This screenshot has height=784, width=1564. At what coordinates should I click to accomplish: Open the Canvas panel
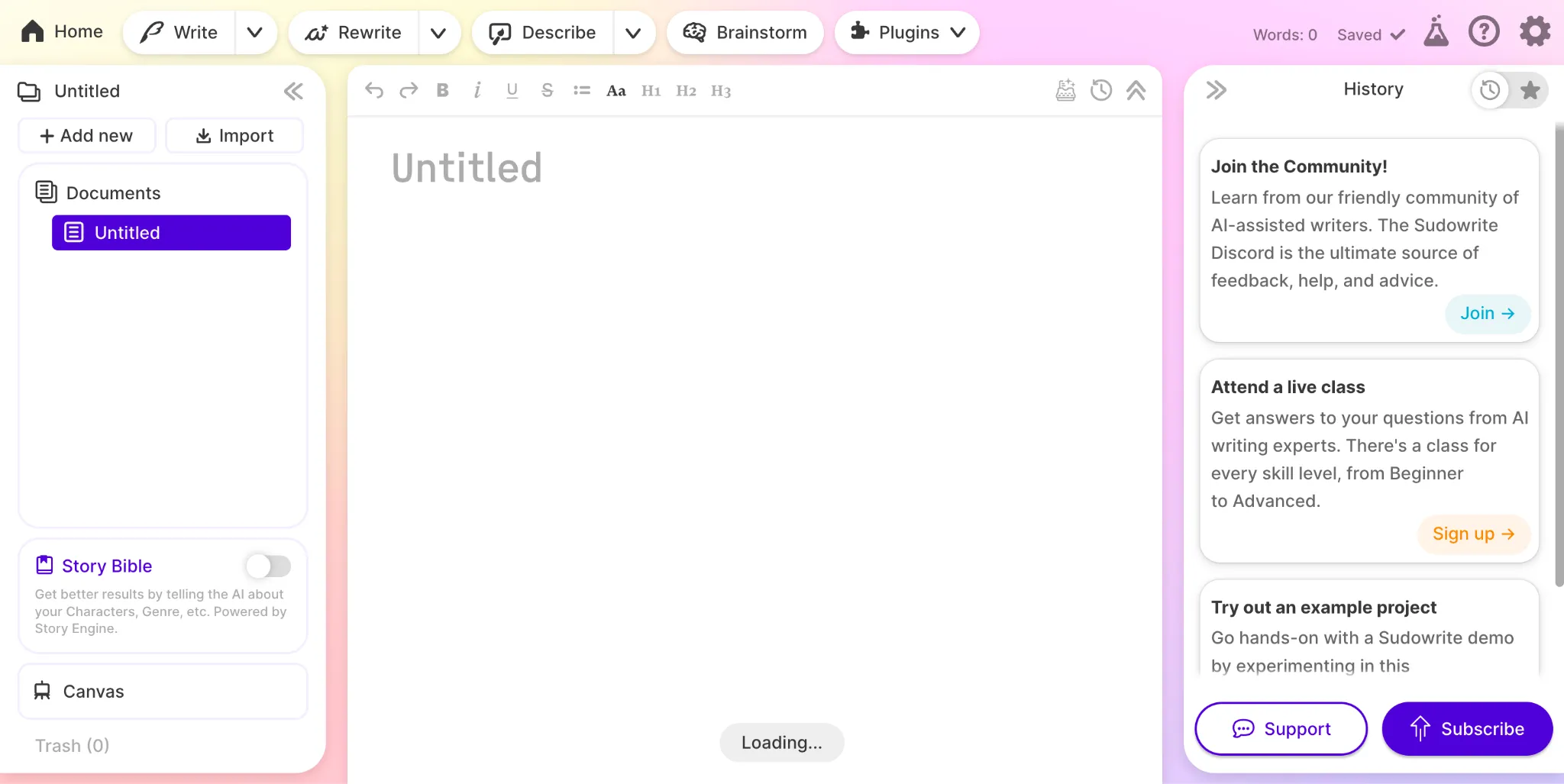point(163,691)
